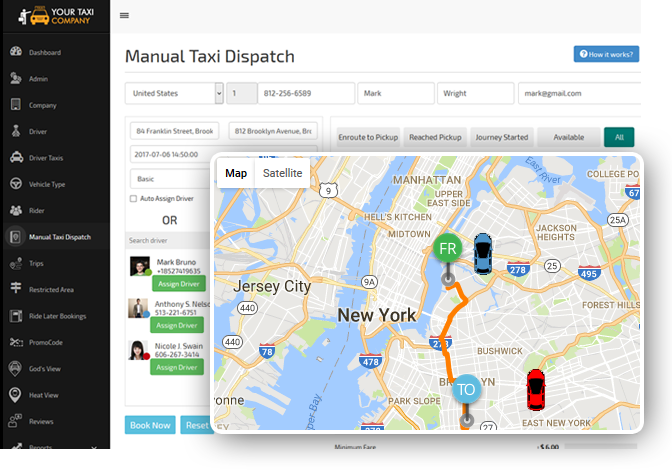The height and width of the screenshot is (470, 672).
Task: Click the hamburger menu icon
Action: tap(124, 15)
